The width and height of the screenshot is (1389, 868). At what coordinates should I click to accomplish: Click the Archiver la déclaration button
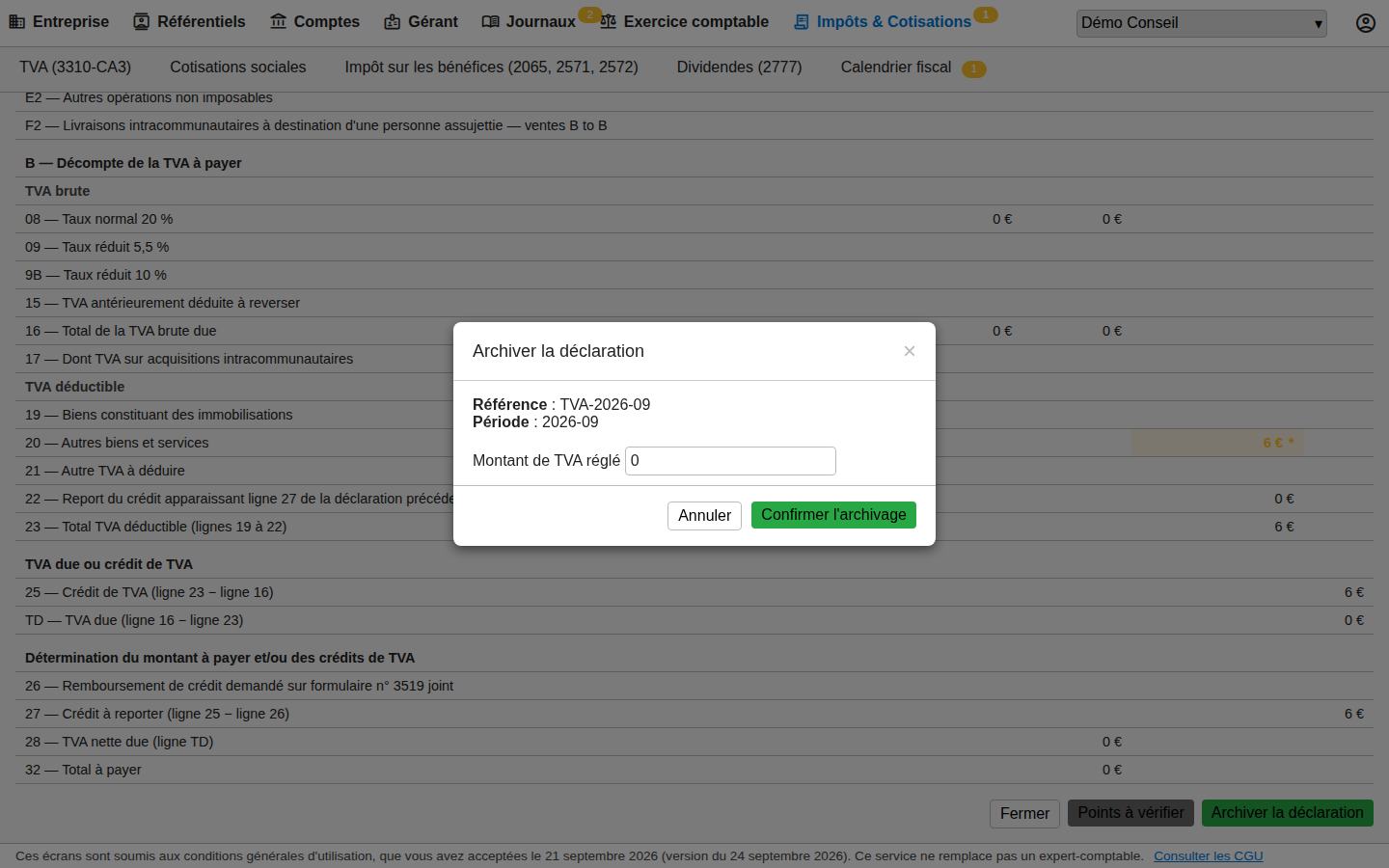pos(1288,813)
